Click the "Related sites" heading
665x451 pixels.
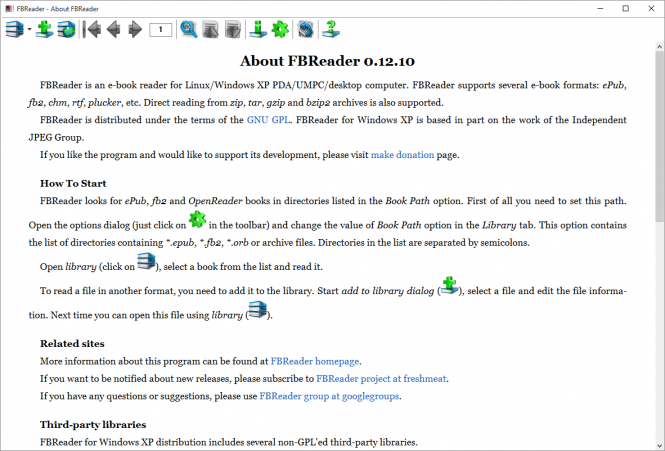(72, 344)
